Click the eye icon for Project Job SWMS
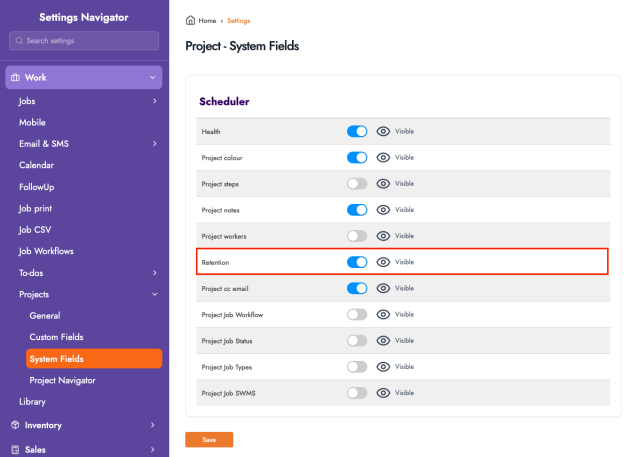The width and height of the screenshot is (630, 457). click(383, 393)
